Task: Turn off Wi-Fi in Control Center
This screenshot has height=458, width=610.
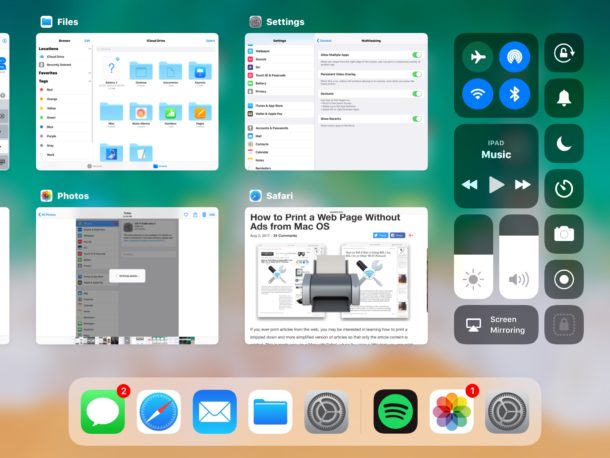Action: pos(477,94)
